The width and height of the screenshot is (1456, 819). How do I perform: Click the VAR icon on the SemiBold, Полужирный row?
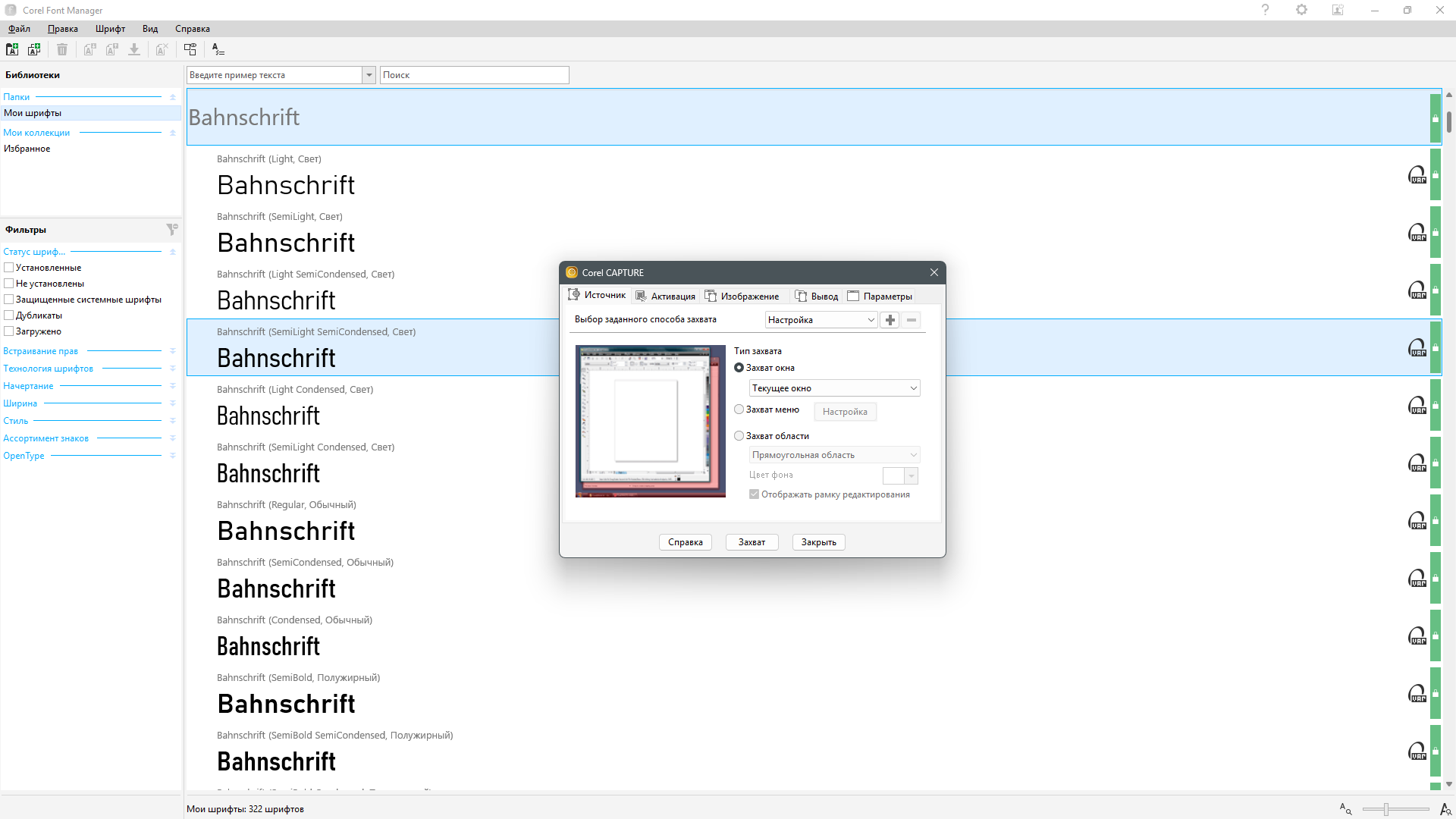1417,694
